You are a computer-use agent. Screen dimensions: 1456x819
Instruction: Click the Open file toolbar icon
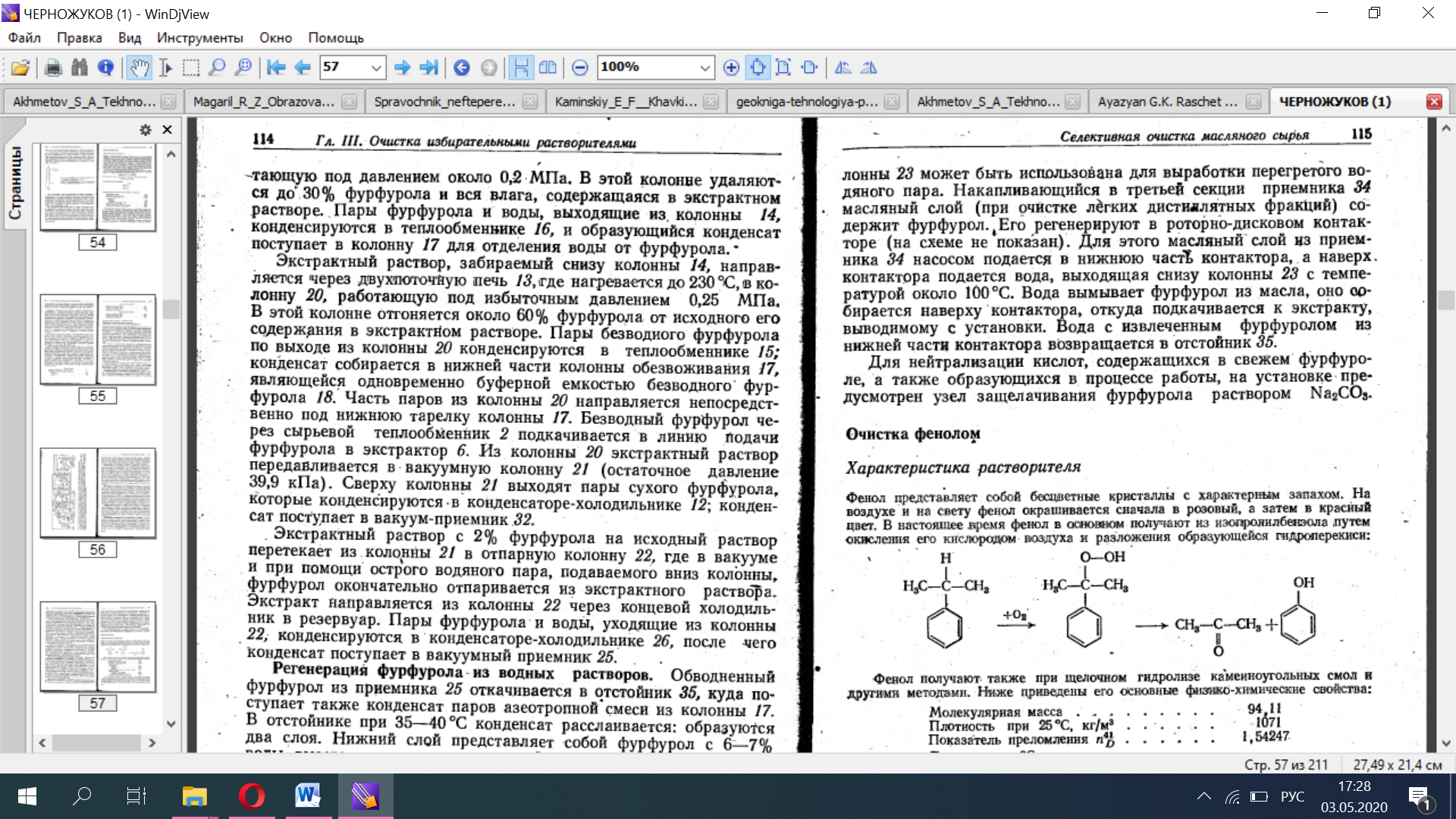(20, 67)
